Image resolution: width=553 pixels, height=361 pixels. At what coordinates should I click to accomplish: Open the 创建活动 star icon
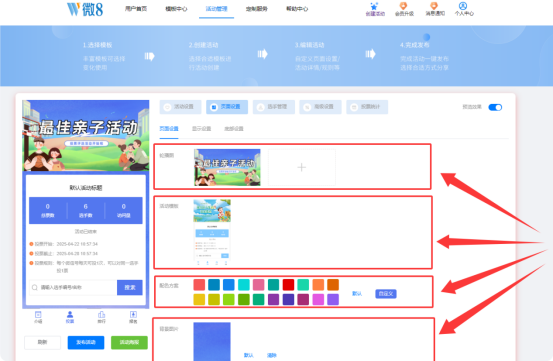pos(375,7)
